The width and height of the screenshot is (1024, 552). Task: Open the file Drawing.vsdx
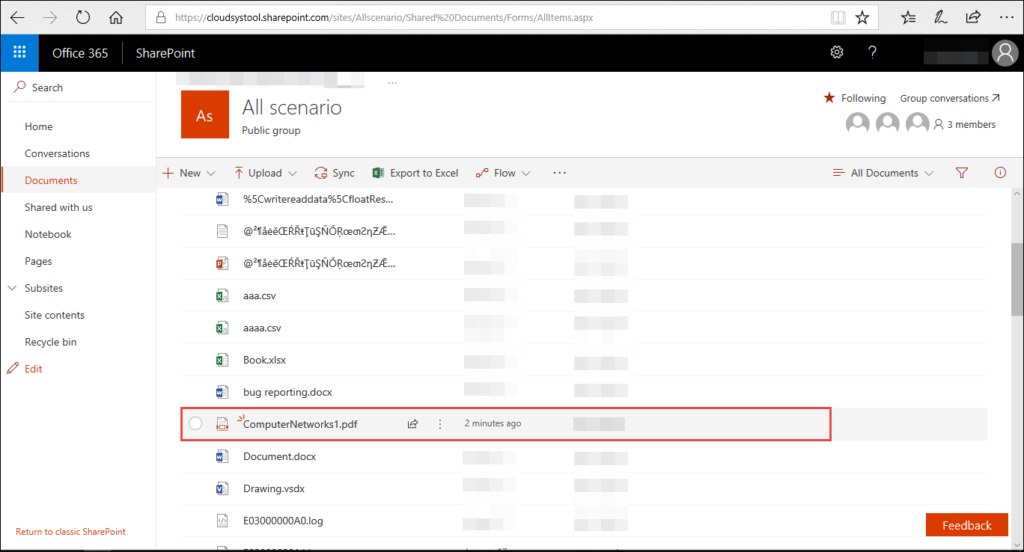(x=274, y=489)
